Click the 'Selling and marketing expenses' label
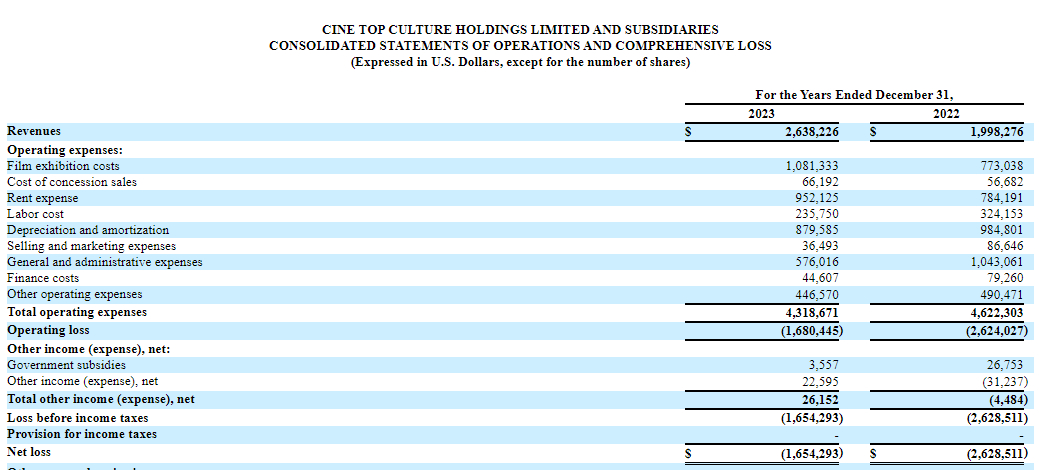The width and height of the screenshot is (1039, 470). (x=91, y=246)
